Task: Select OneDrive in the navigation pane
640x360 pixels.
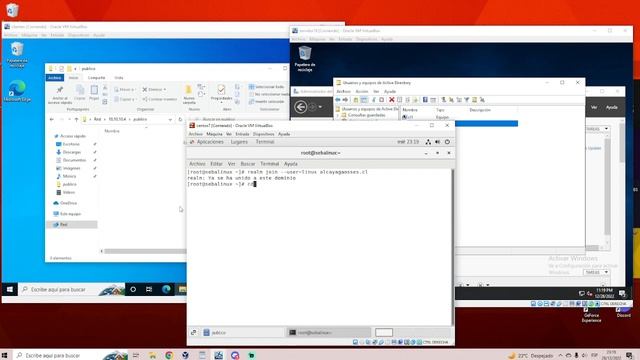Action: point(65,203)
